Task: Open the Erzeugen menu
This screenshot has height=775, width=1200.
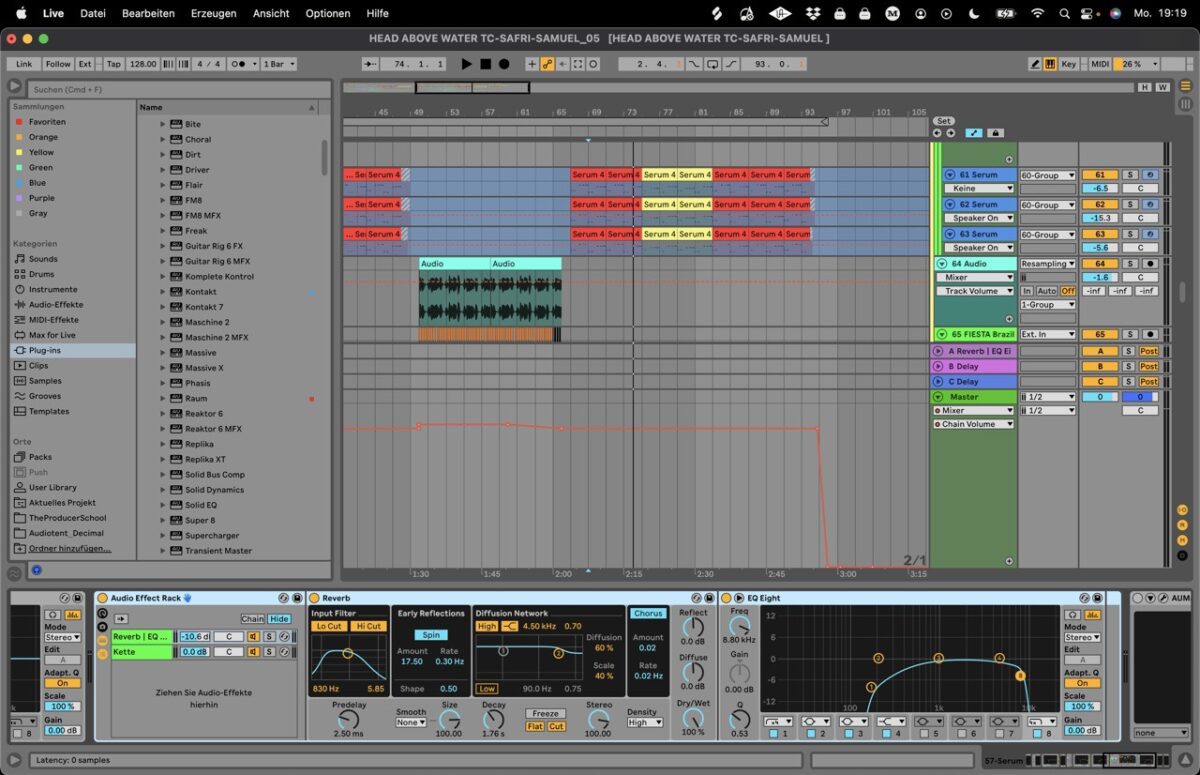Action: 213,13
